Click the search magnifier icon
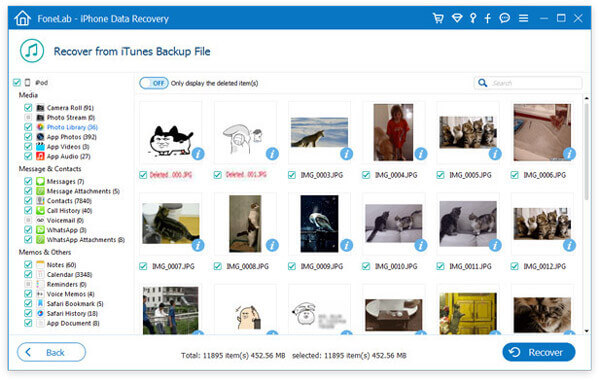The height and width of the screenshot is (381, 600). [x=483, y=83]
